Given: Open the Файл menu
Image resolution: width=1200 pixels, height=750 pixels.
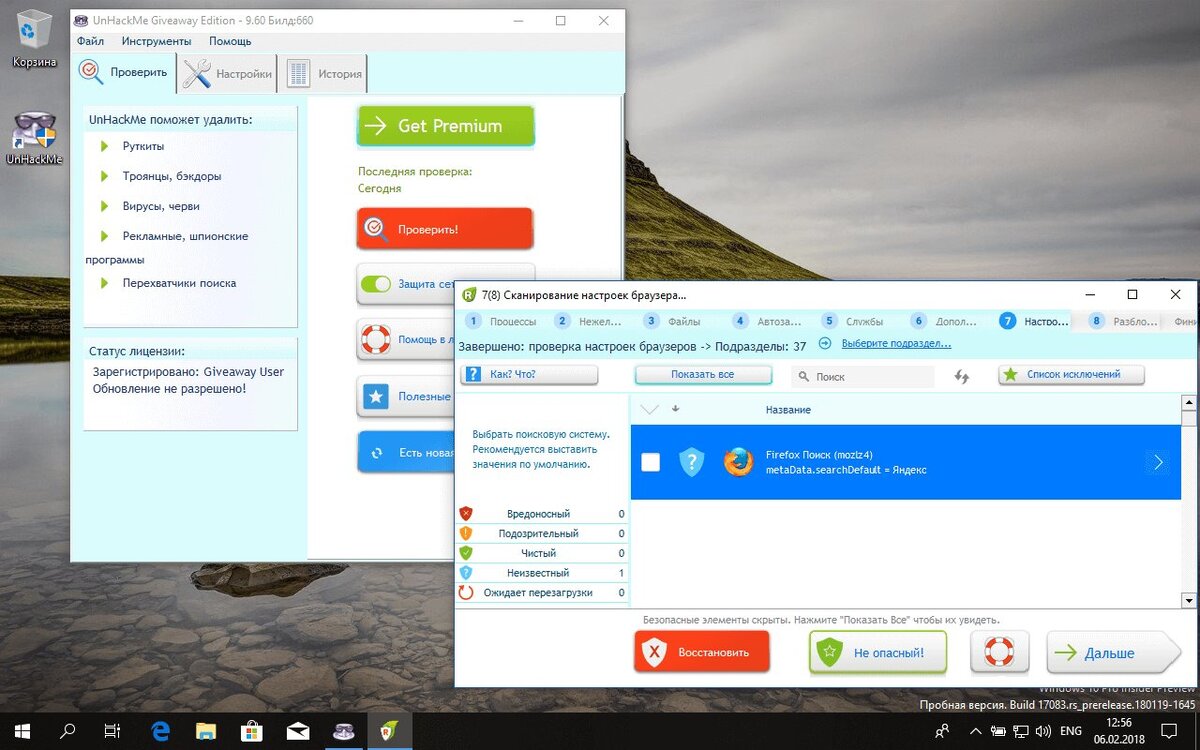Looking at the screenshot, I should [90, 41].
